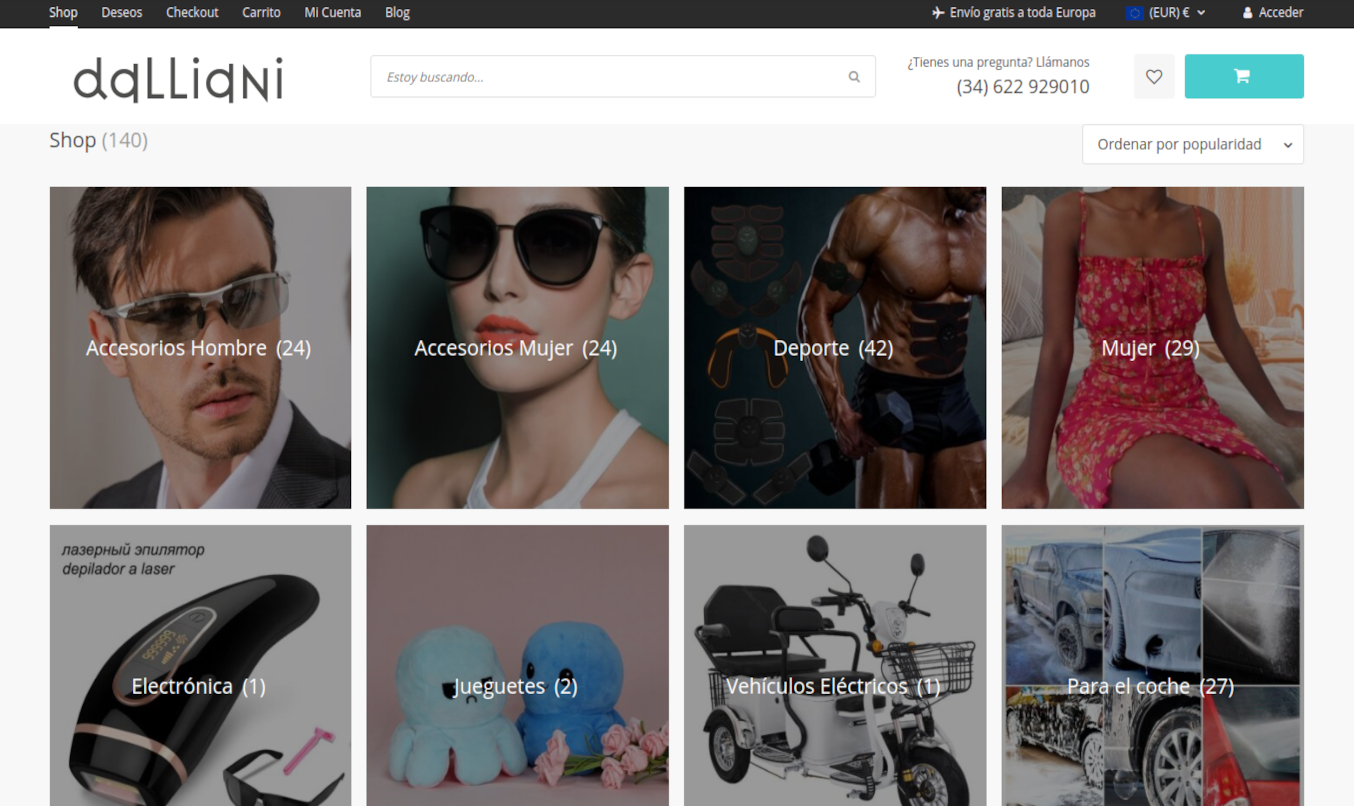
Task: Open the Blog menu item
Action: (397, 13)
